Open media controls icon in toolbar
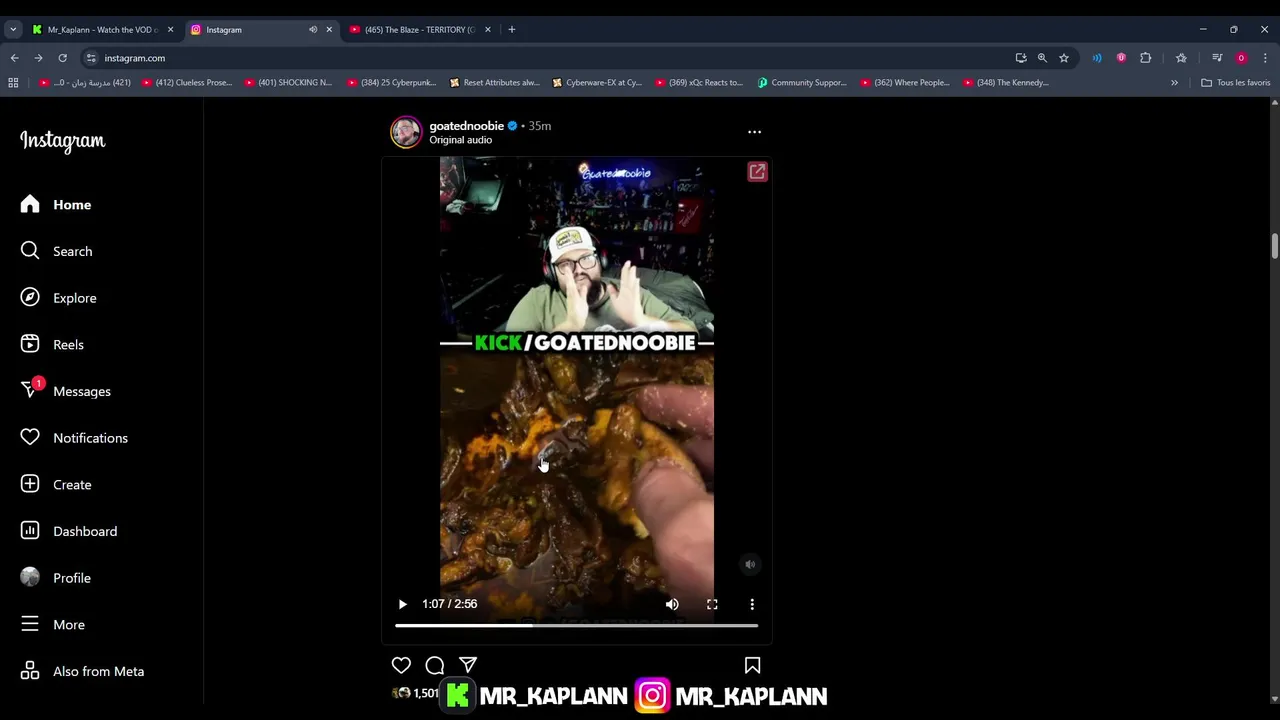 point(1217,58)
